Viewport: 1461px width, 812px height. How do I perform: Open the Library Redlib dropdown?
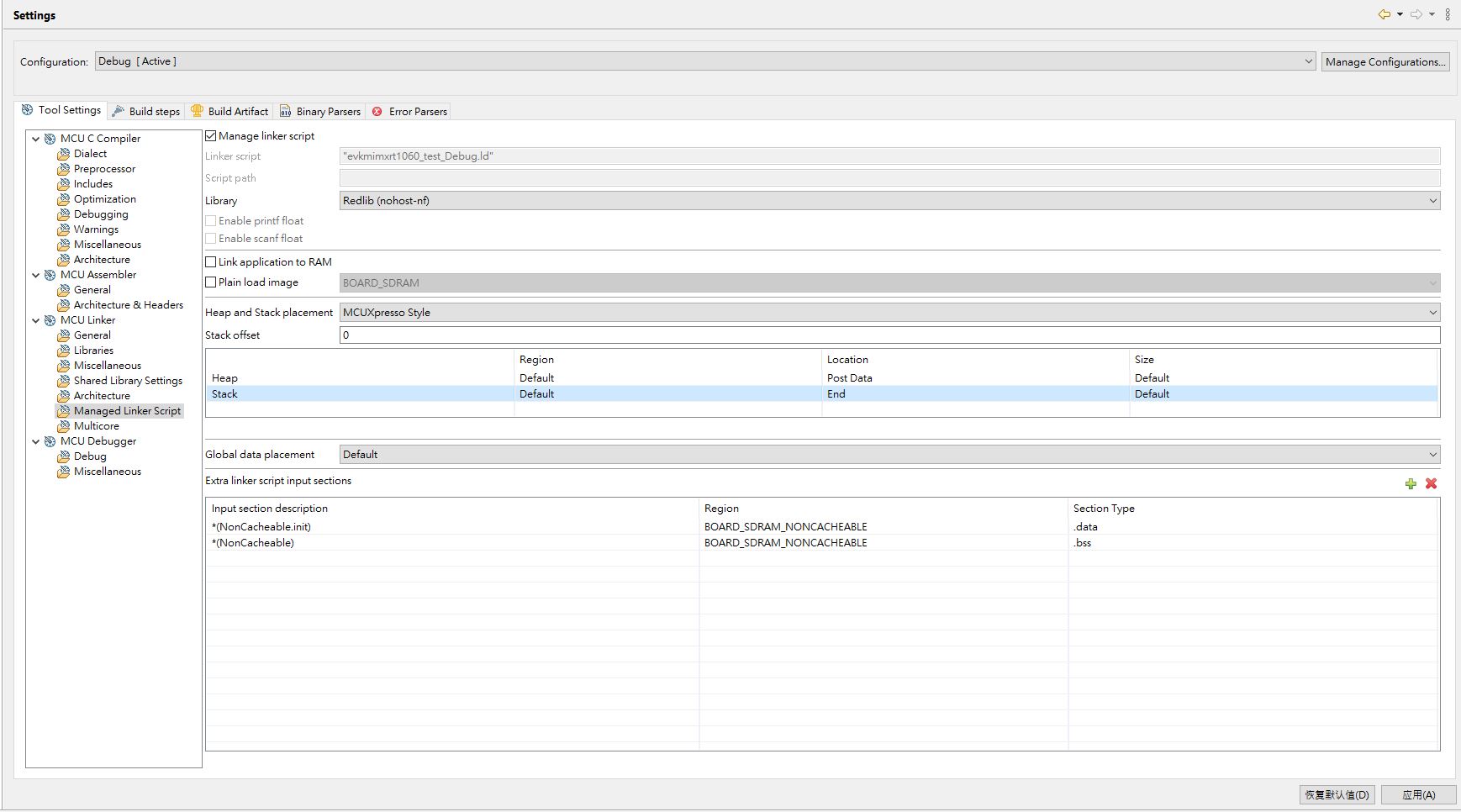[x=889, y=200]
